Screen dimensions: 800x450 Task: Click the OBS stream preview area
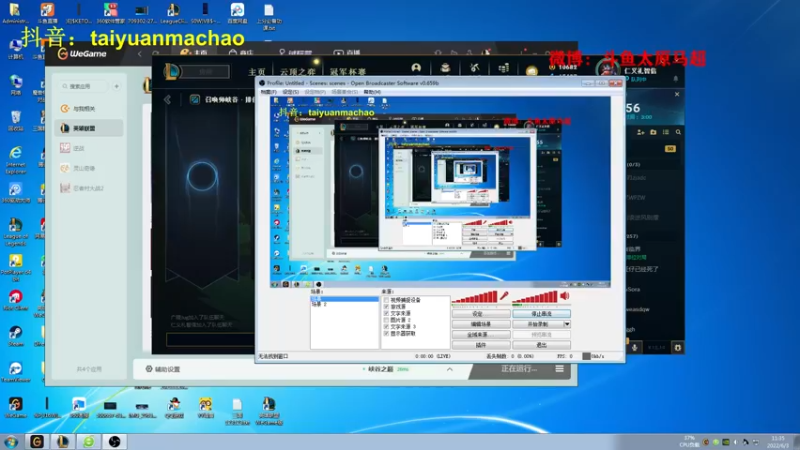[x=440, y=192]
